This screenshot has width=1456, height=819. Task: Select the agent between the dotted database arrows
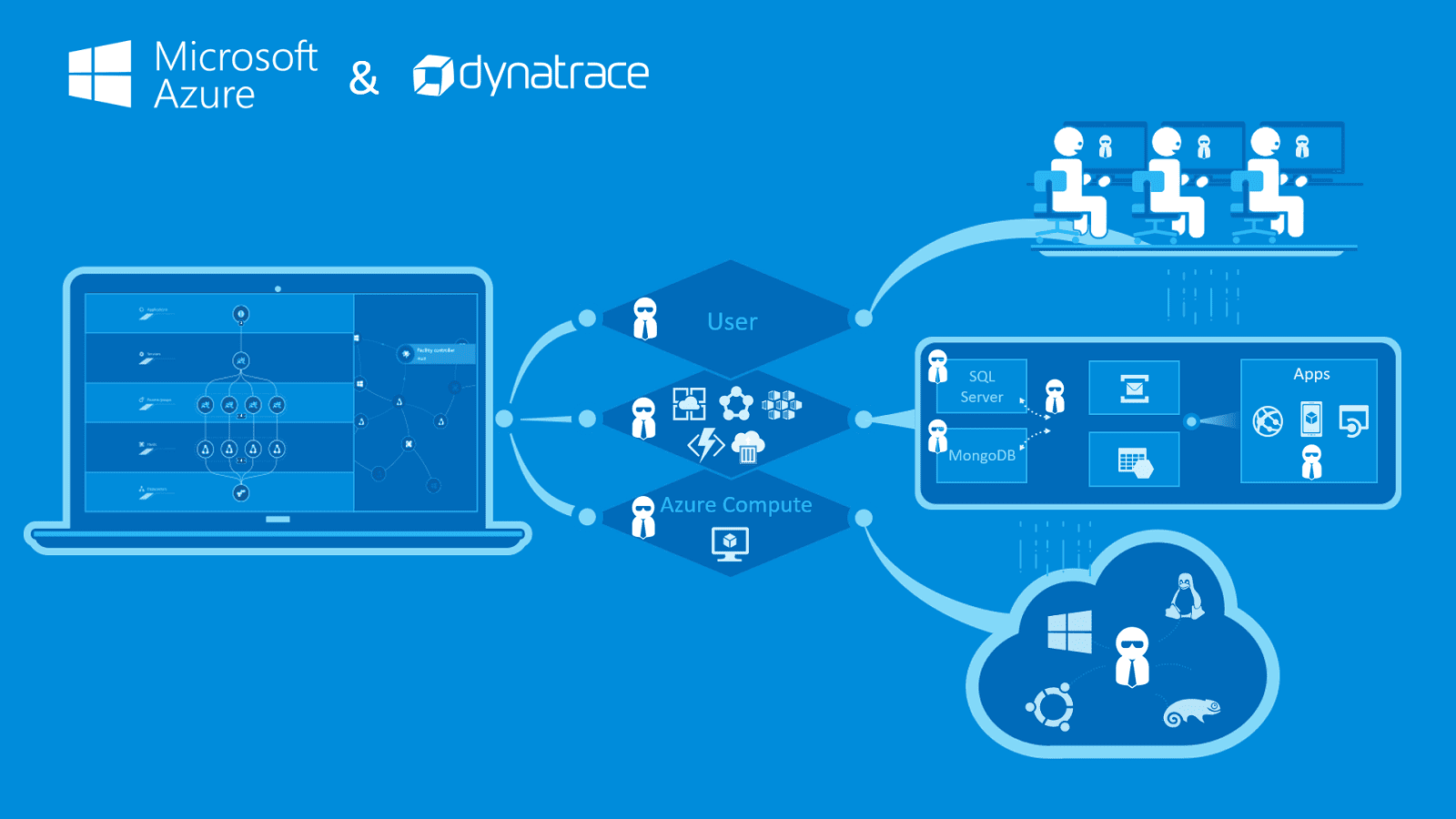click(x=1055, y=396)
